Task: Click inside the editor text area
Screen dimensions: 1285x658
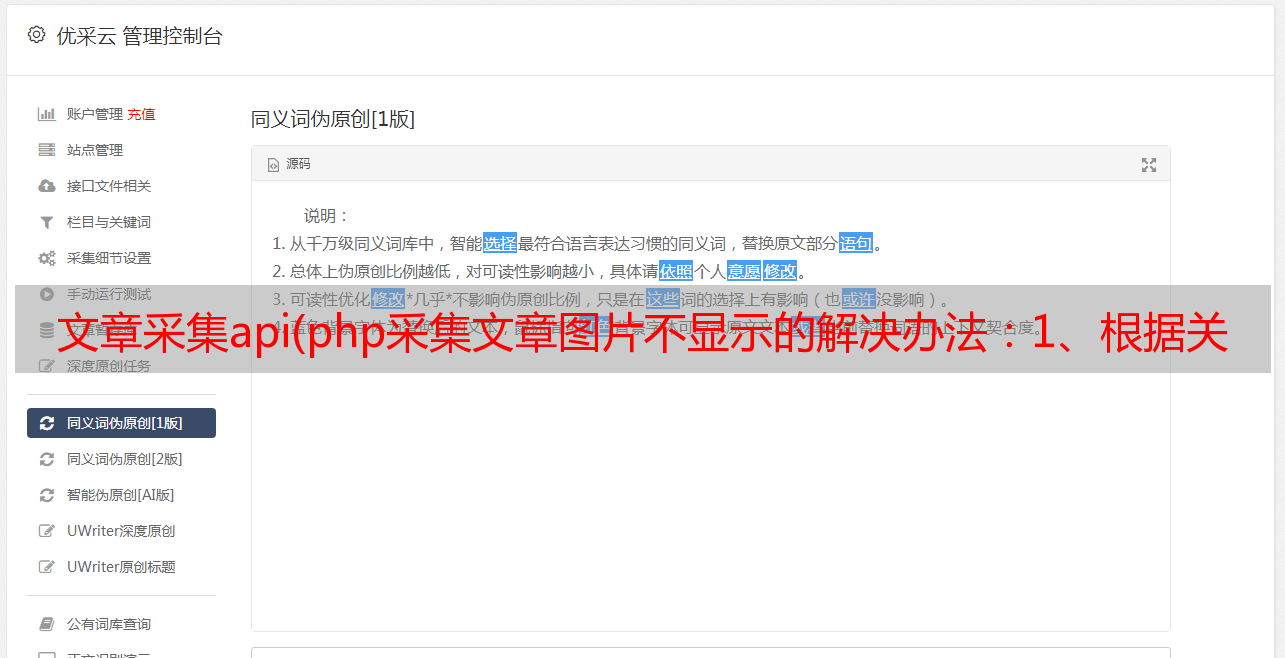Action: tap(710, 480)
